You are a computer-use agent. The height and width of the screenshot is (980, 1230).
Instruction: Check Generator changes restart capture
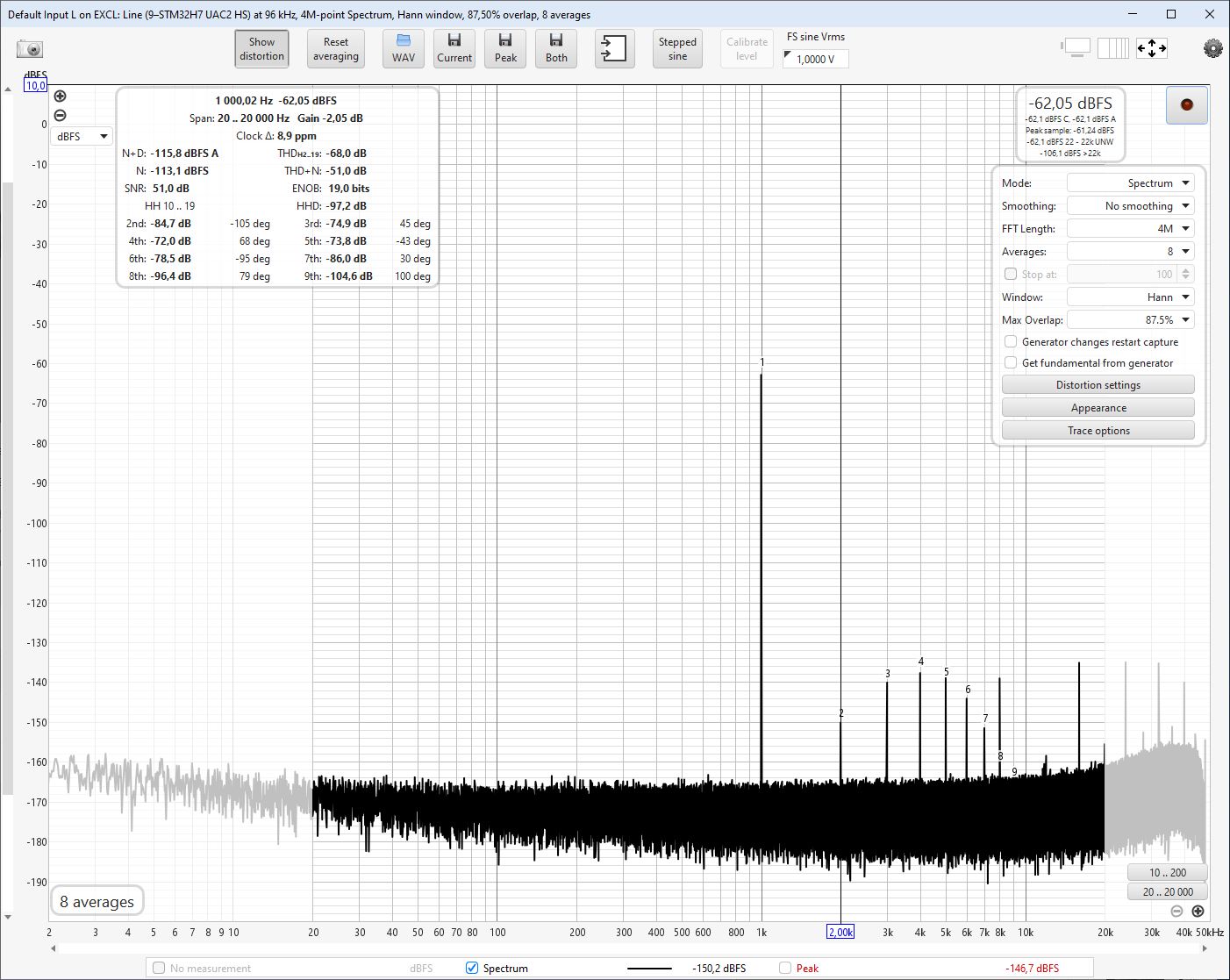coord(1011,342)
